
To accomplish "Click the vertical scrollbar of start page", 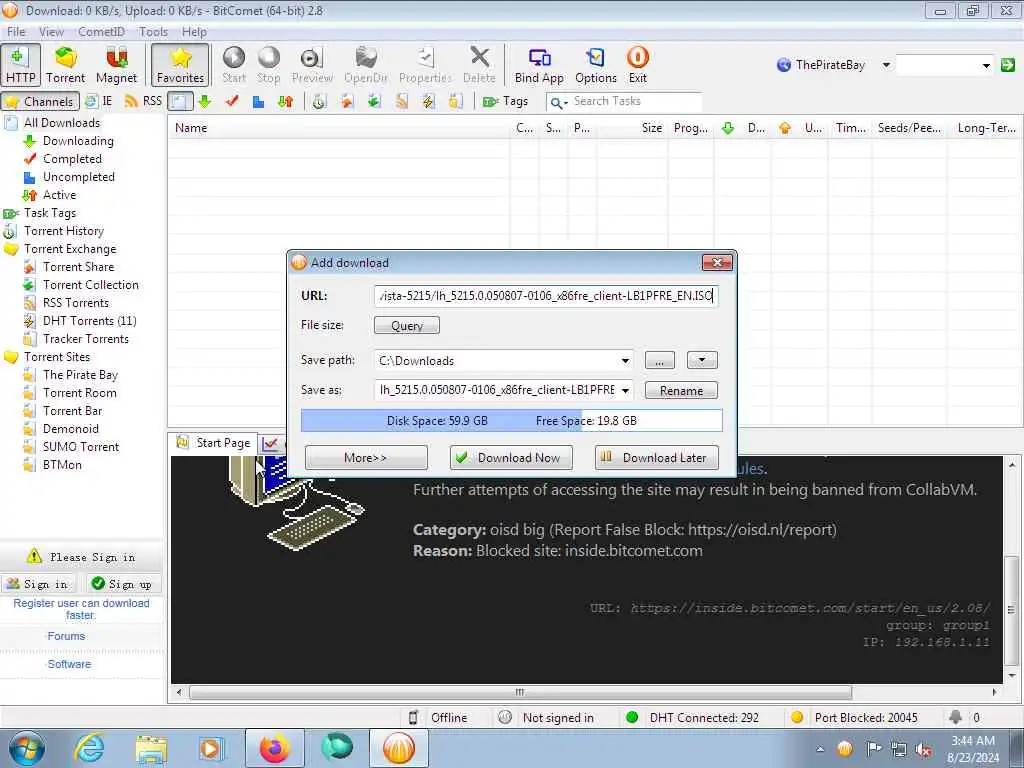I will [1011, 611].
